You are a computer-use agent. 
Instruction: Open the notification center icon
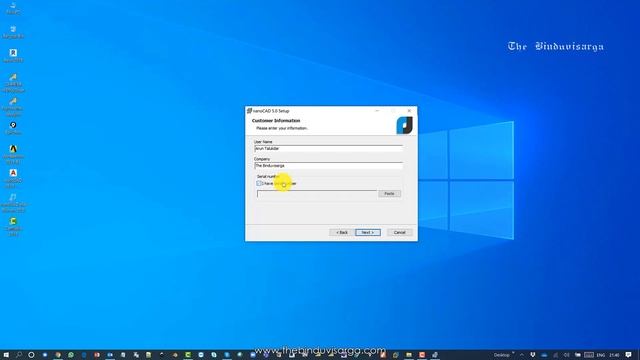click(629, 355)
